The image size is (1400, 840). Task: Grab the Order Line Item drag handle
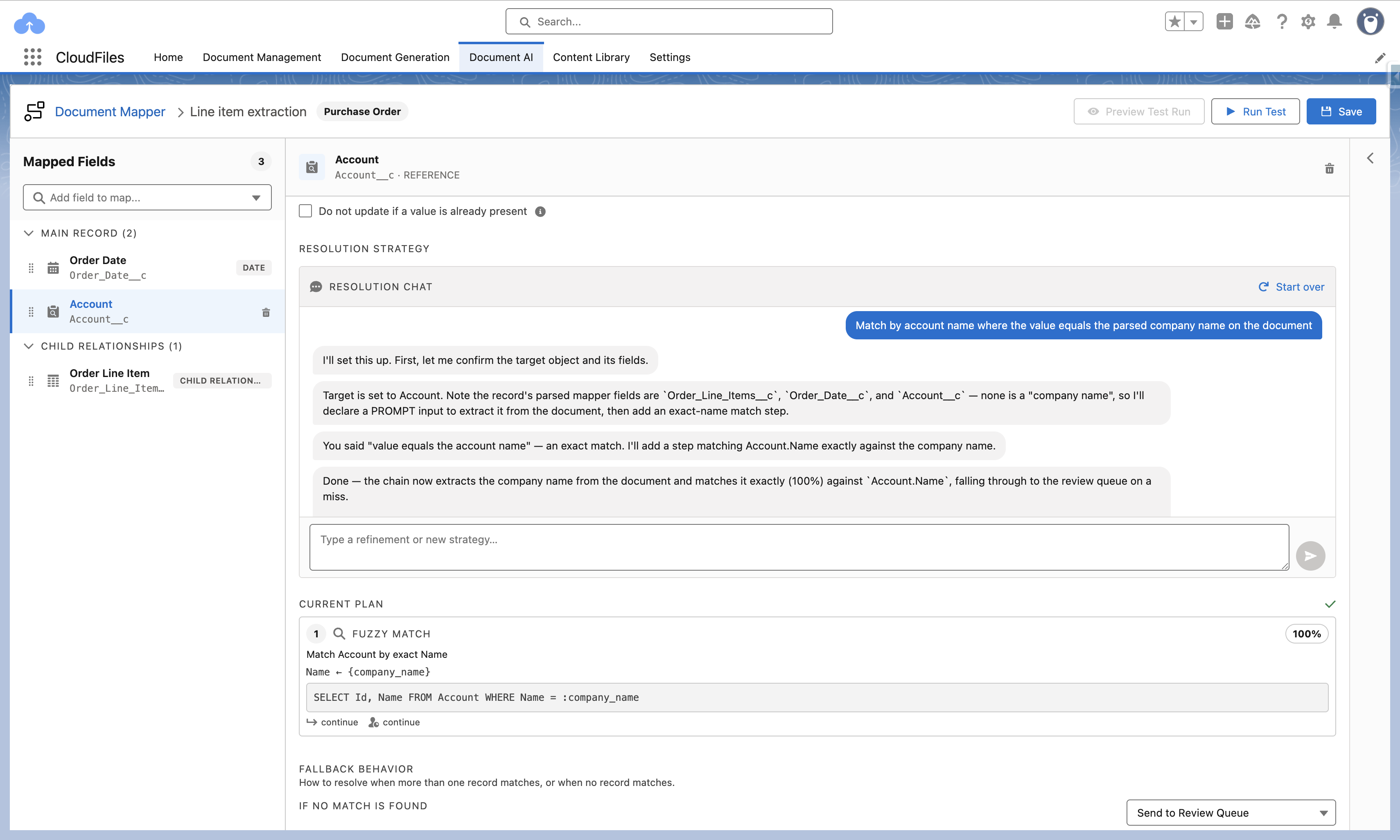pyautogui.click(x=31, y=381)
